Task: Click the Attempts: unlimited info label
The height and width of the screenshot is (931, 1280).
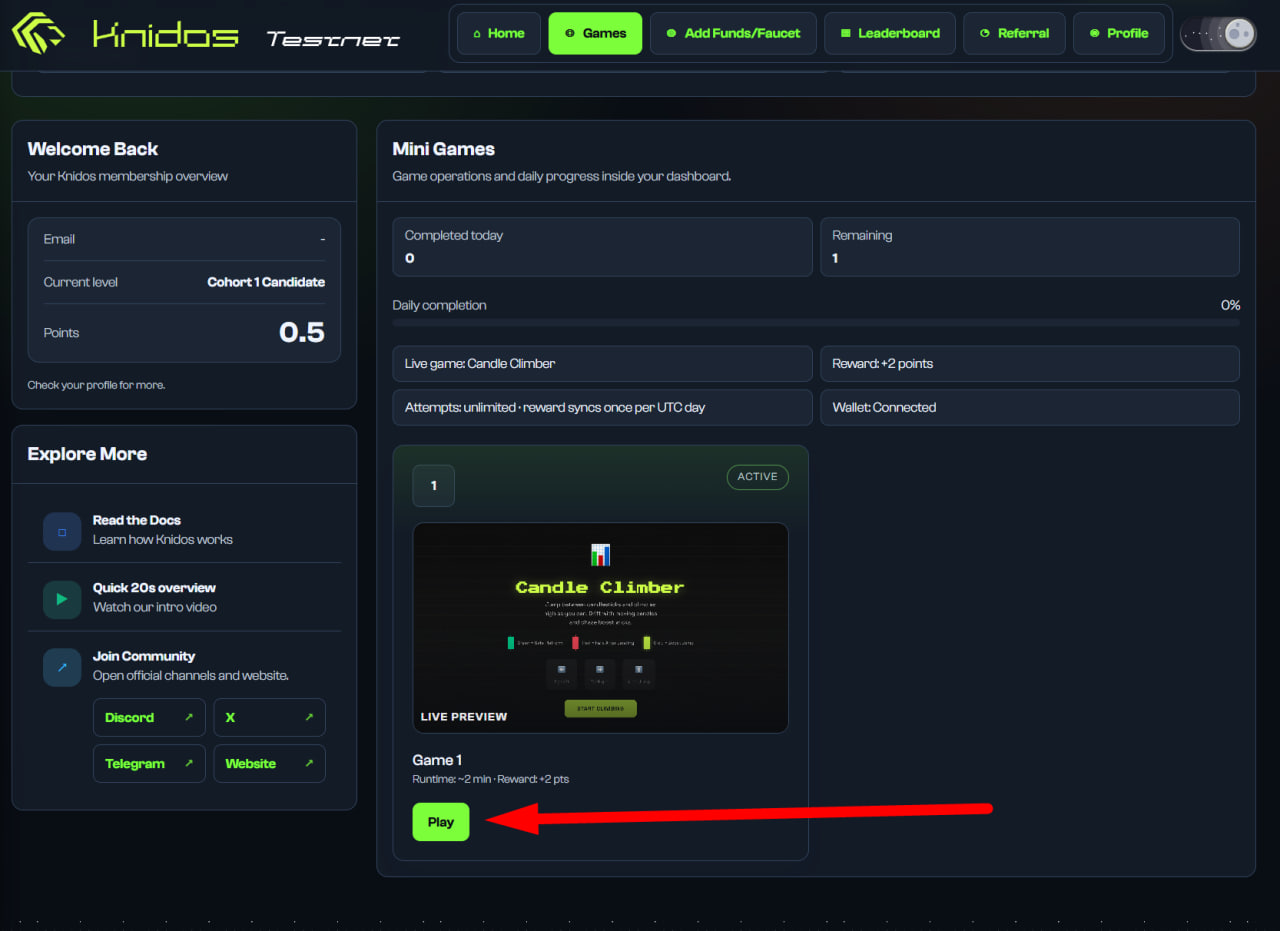Action: [602, 407]
